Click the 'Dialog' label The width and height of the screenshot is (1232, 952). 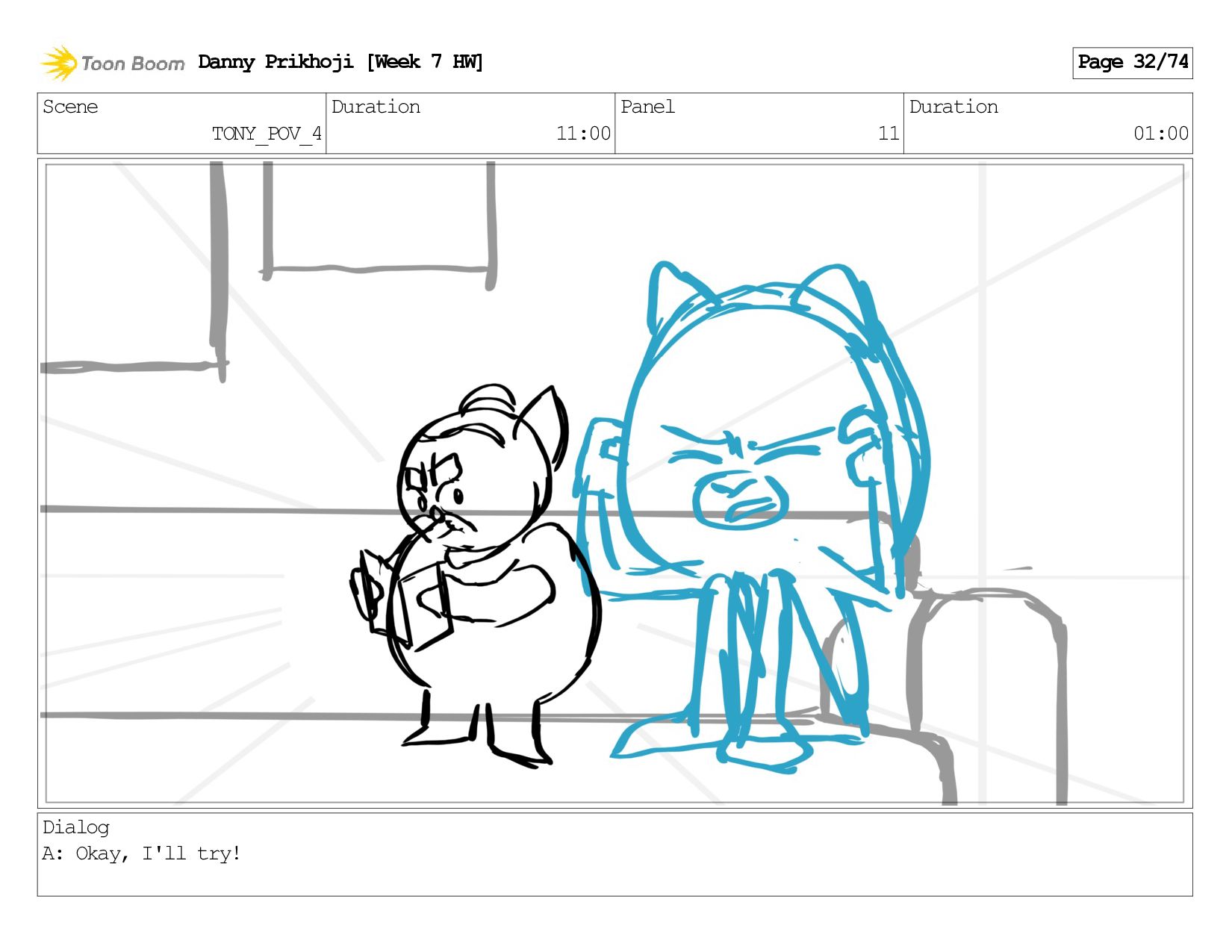[76, 827]
